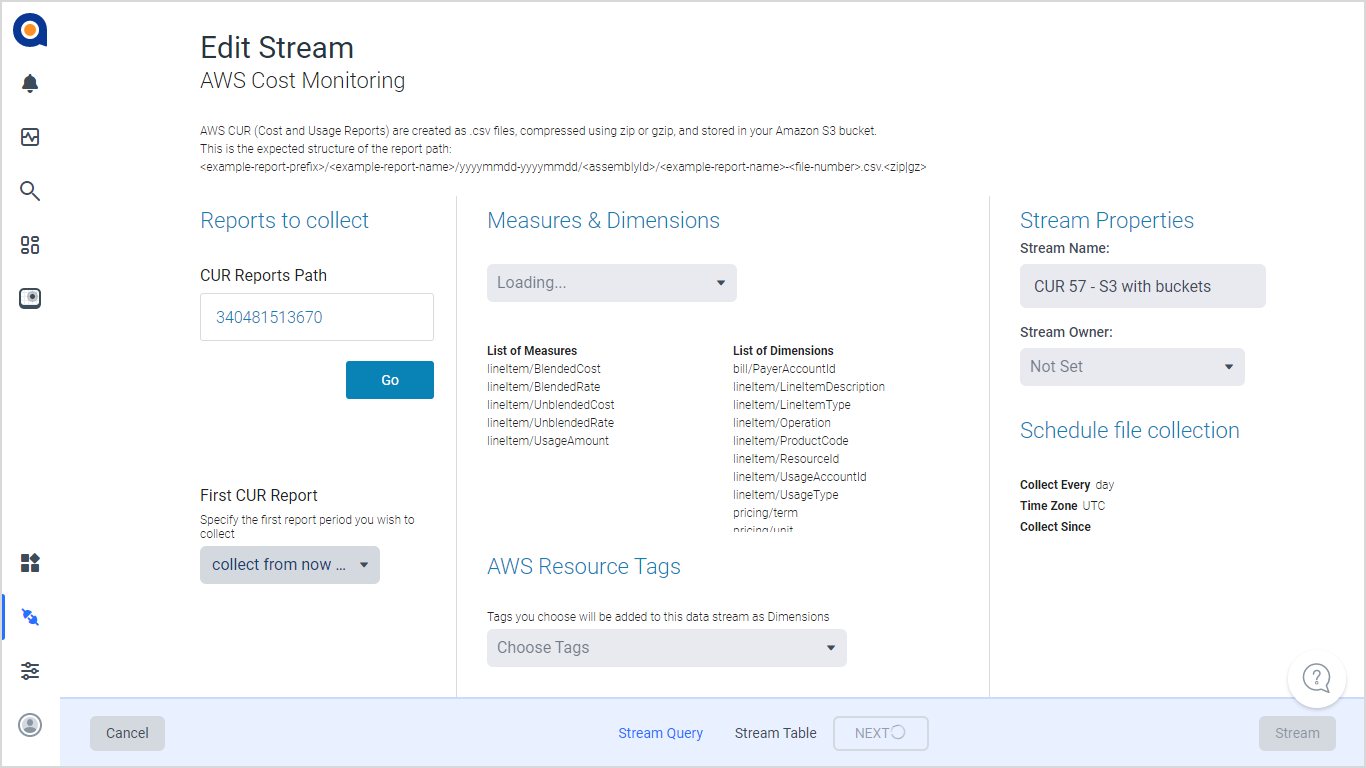1366x768 pixels.
Task: Select the pricing/term dimension text
Action: coord(766,513)
